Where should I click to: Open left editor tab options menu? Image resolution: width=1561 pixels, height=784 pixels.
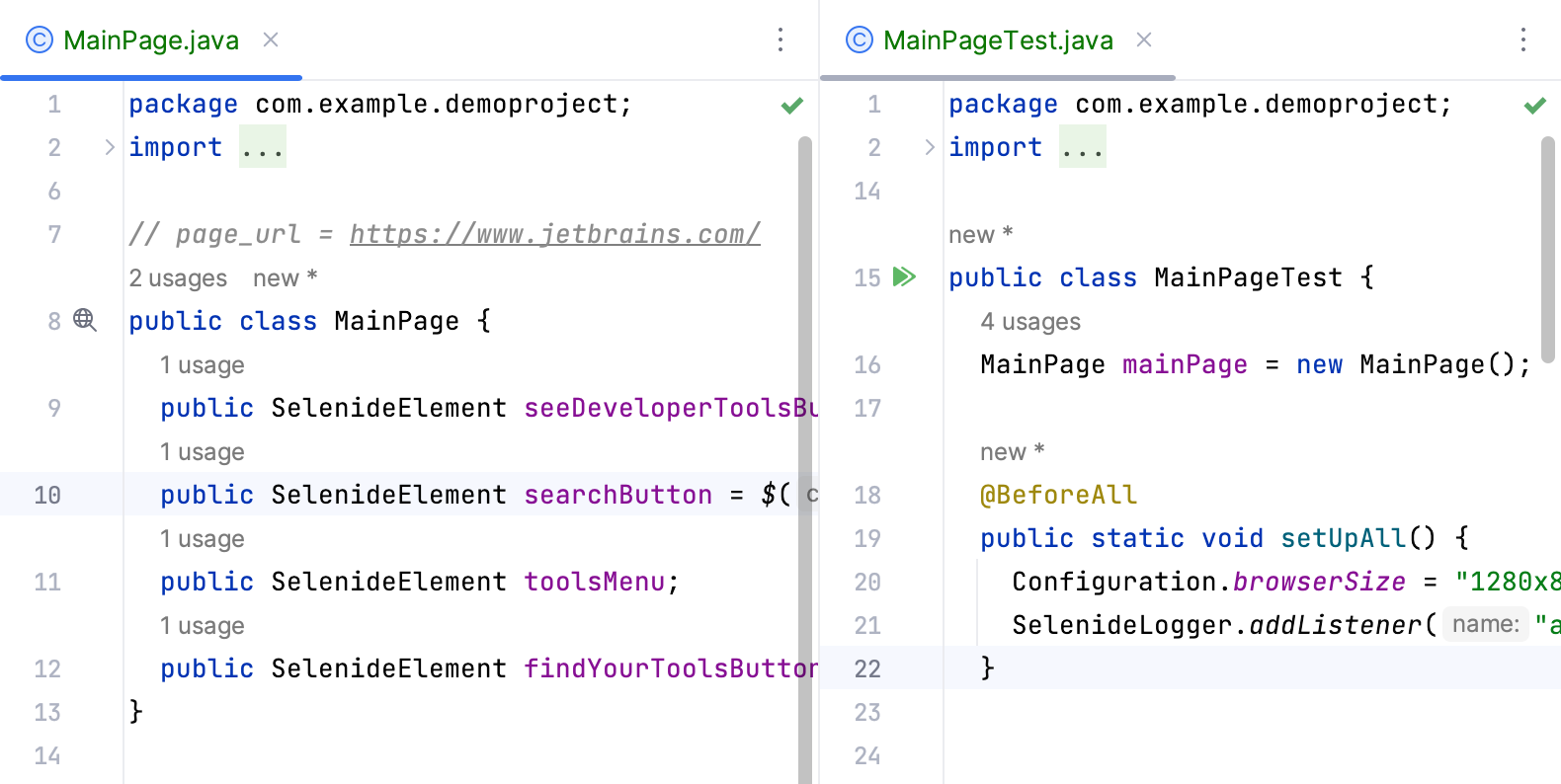coord(780,39)
